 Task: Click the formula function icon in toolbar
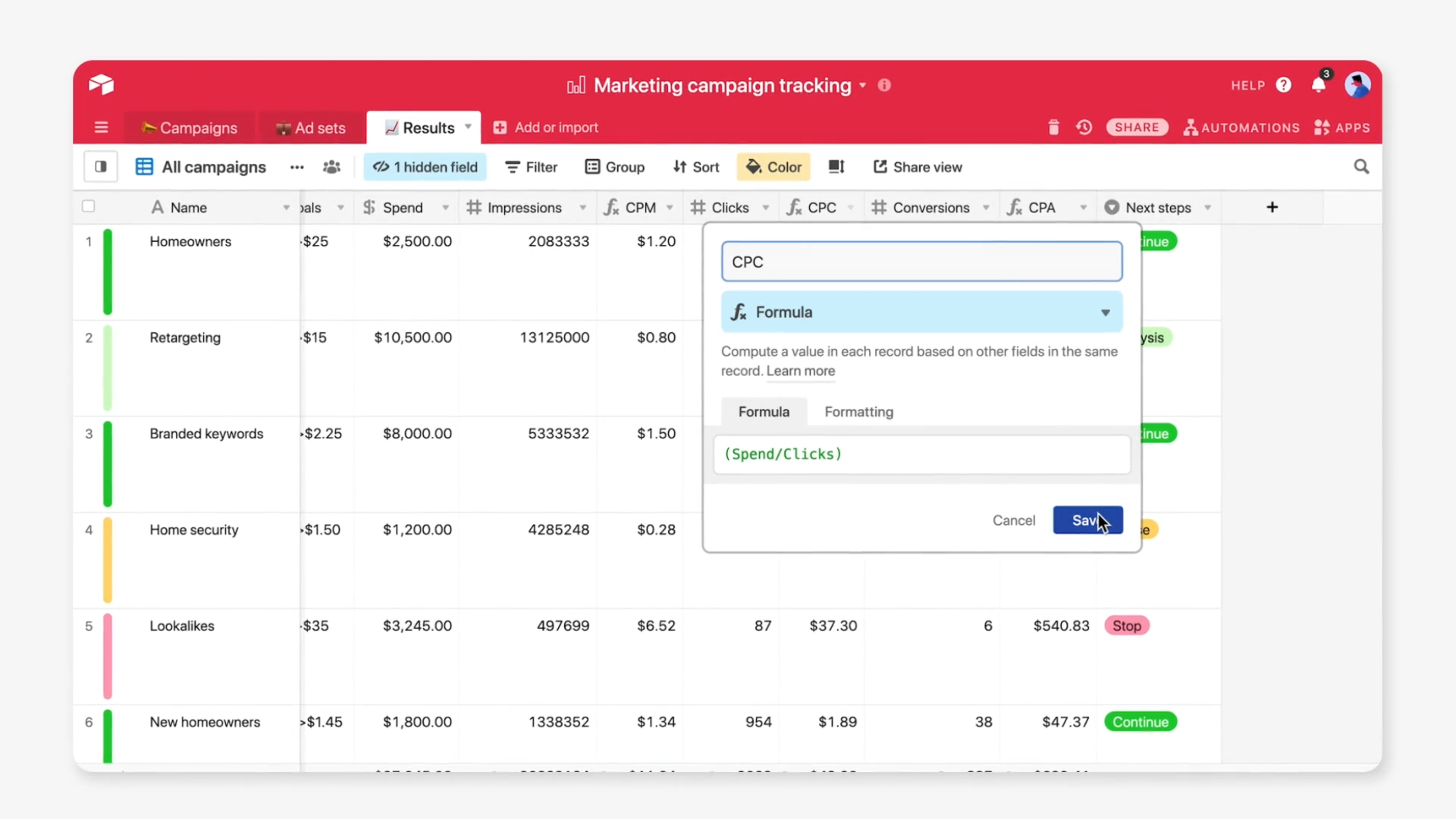click(x=795, y=207)
